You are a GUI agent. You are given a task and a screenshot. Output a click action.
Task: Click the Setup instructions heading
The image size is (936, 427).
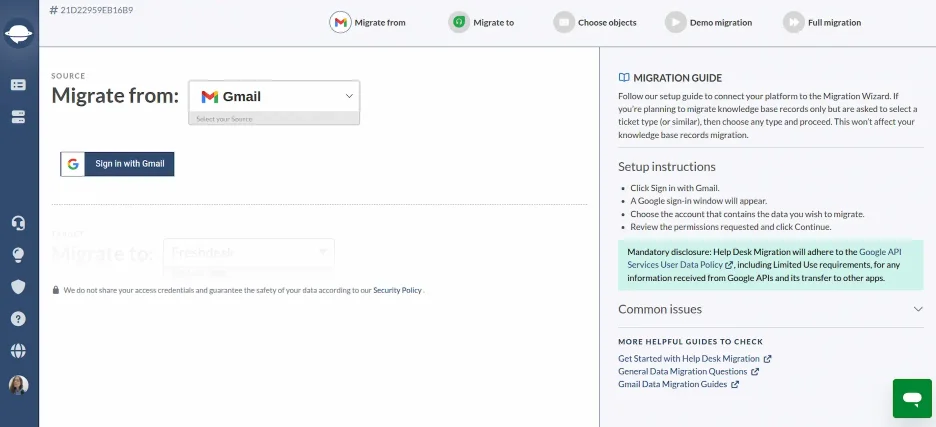[x=667, y=167]
